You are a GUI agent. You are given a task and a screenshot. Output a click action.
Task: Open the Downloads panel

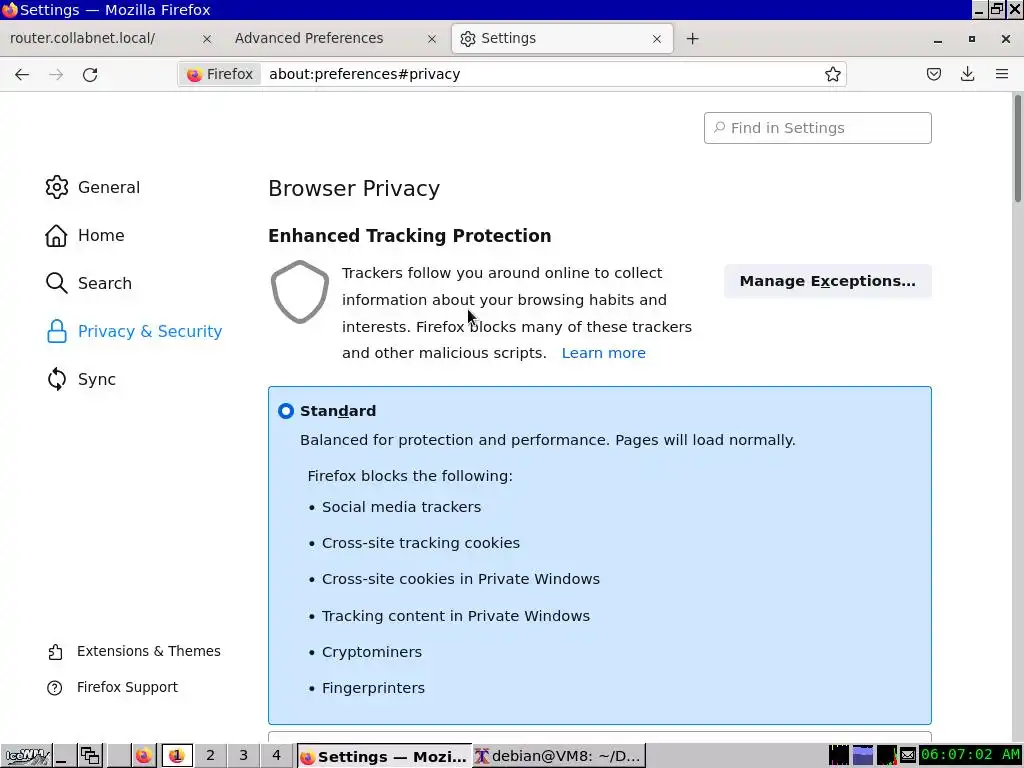click(968, 74)
